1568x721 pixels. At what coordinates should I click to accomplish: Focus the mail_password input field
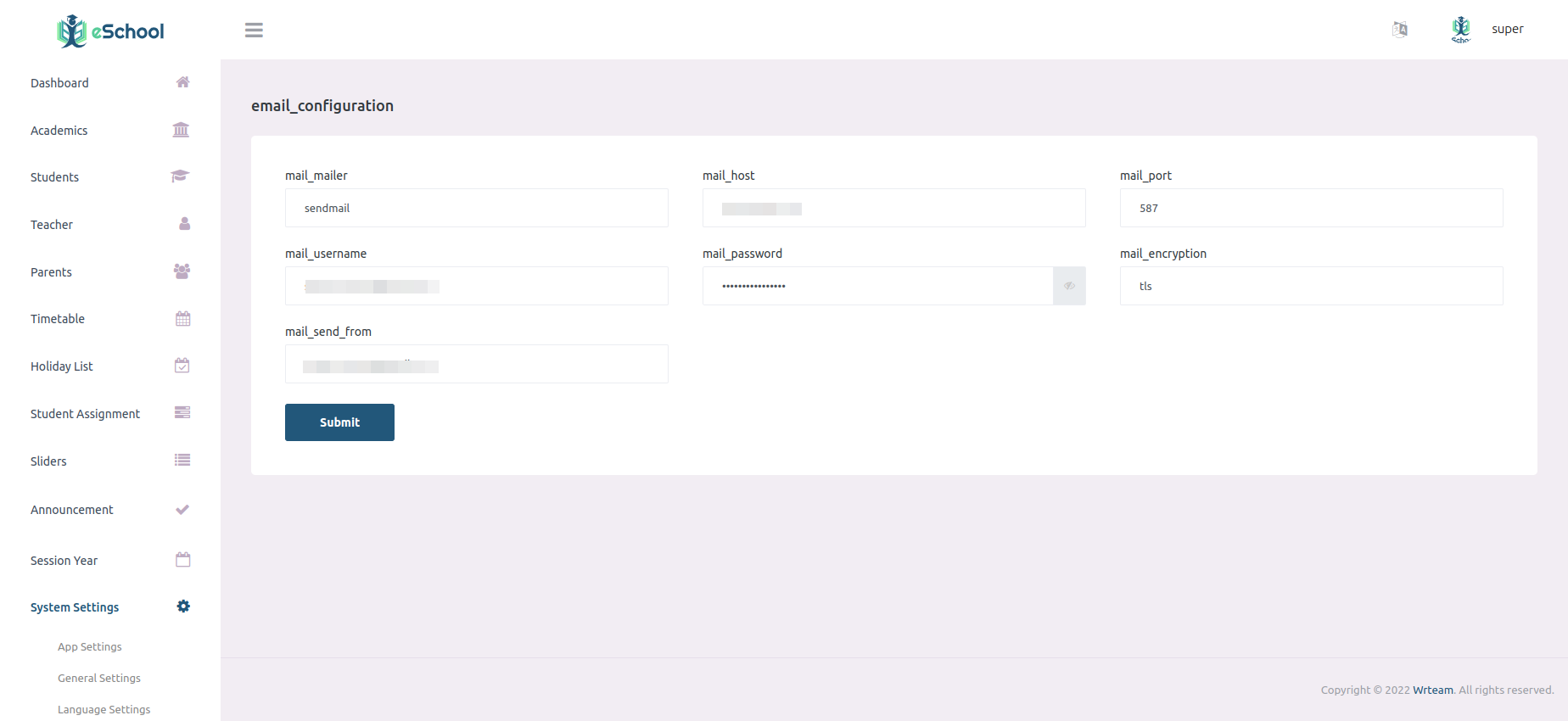878,286
